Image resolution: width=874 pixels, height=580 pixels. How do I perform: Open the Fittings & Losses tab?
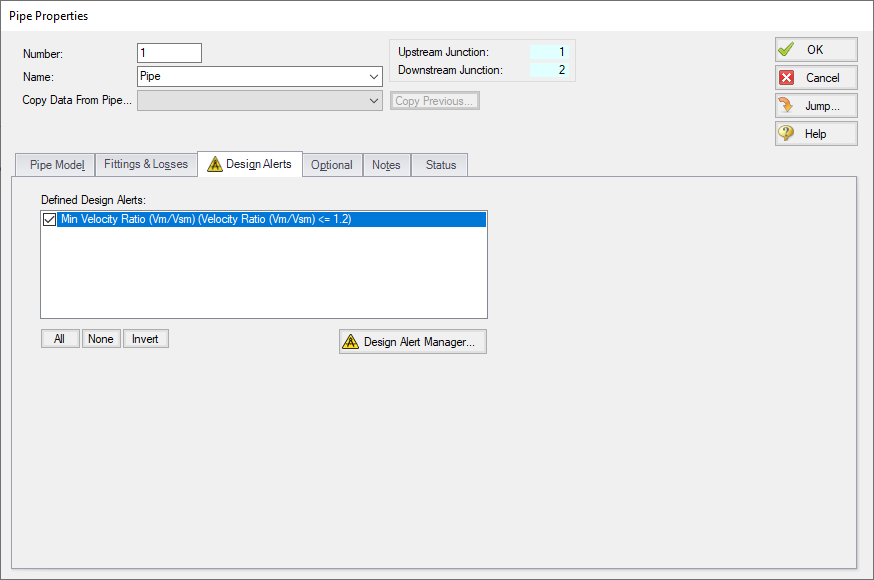tap(146, 165)
